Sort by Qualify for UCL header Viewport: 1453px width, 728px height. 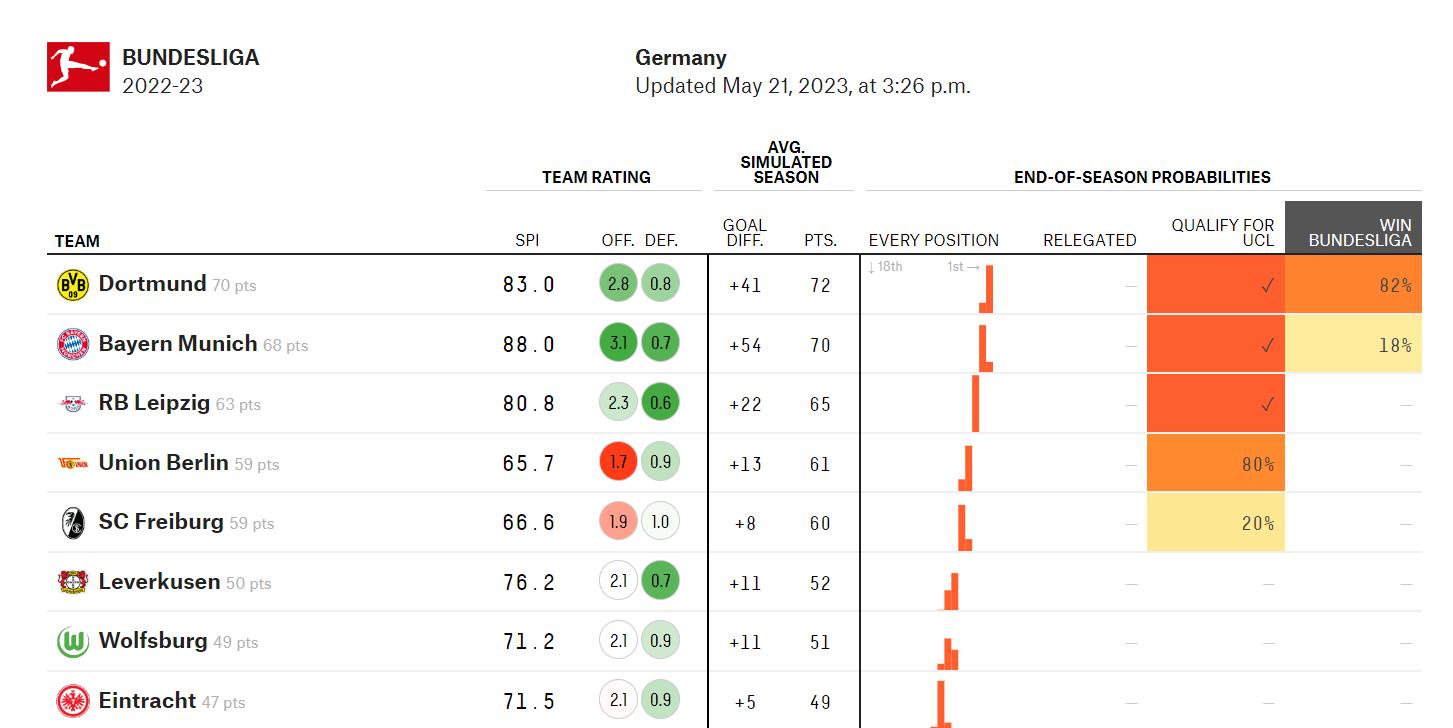point(1222,232)
